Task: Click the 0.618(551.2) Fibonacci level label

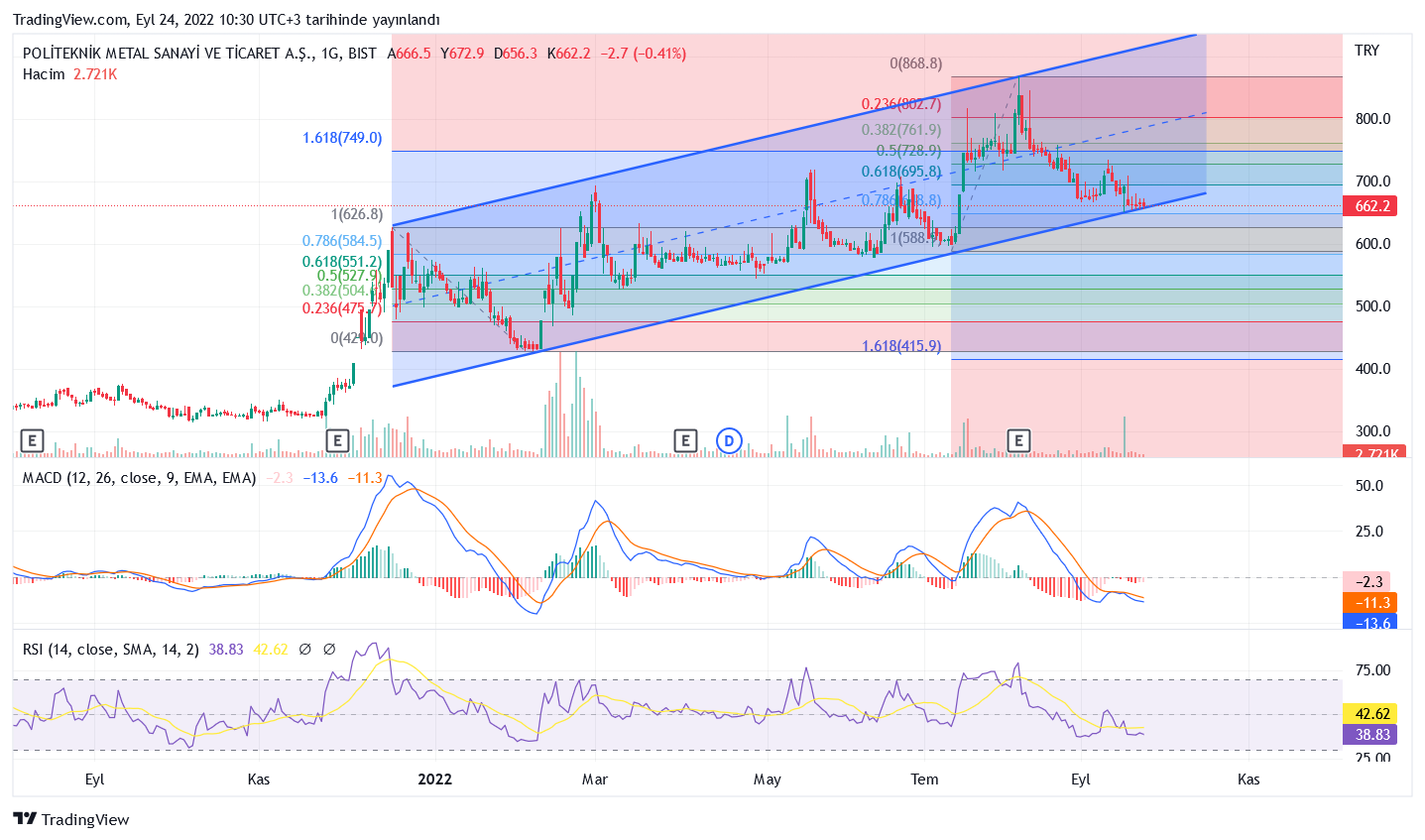Action: pyautogui.click(x=342, y=262)
